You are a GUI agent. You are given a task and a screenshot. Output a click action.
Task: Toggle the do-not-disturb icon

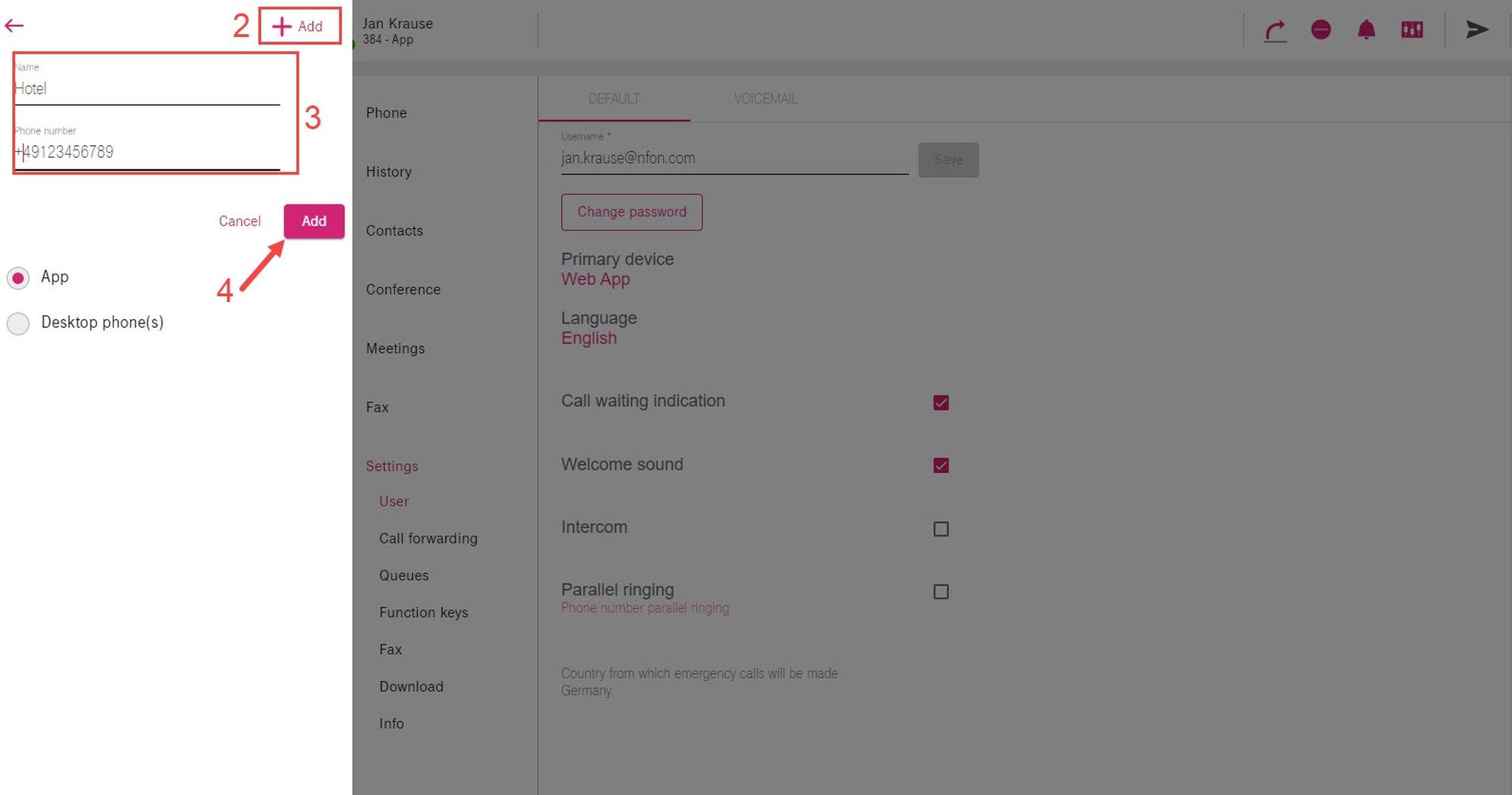coord(1321,30)
